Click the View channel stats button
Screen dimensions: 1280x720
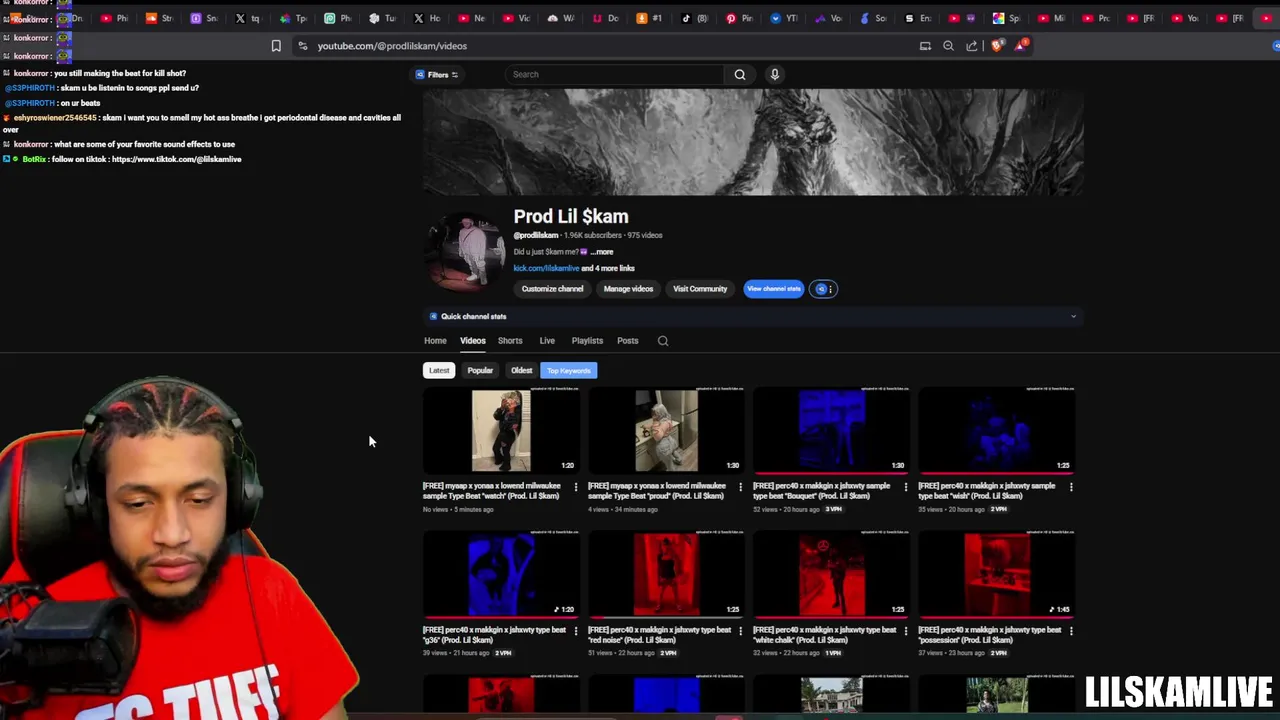[773, 289]
